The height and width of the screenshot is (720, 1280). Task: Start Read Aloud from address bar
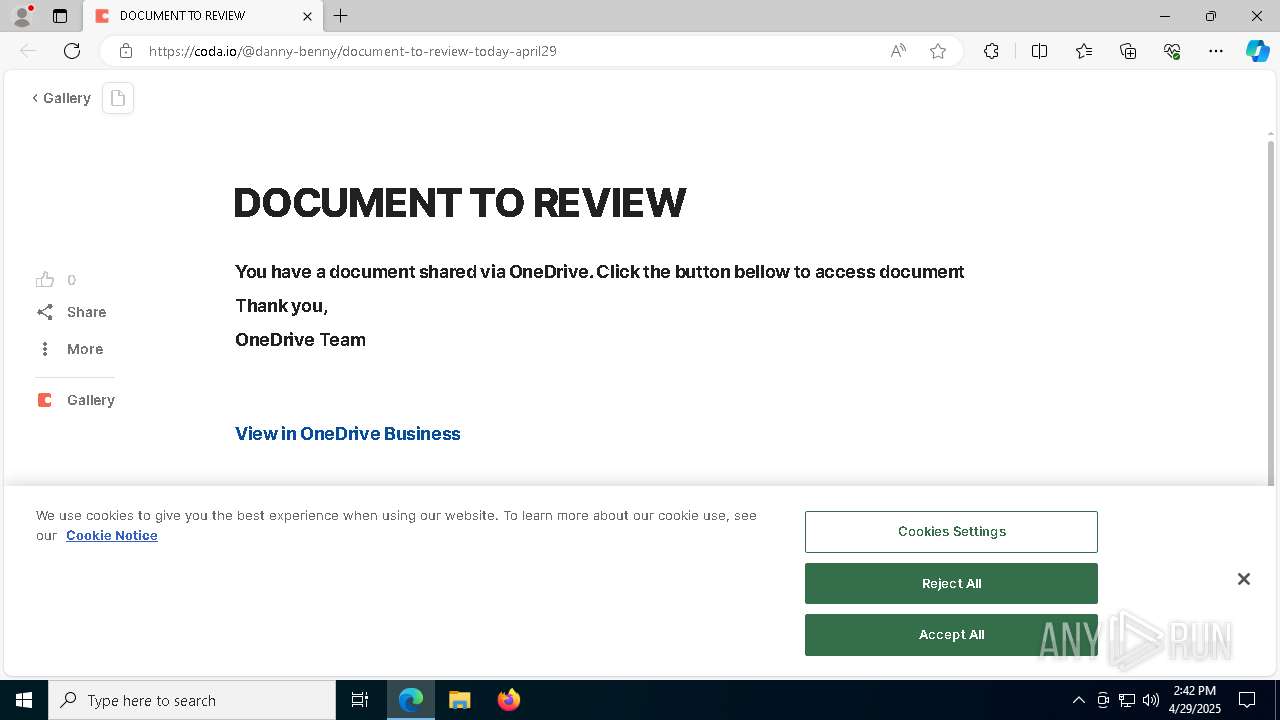coord(898,51)
